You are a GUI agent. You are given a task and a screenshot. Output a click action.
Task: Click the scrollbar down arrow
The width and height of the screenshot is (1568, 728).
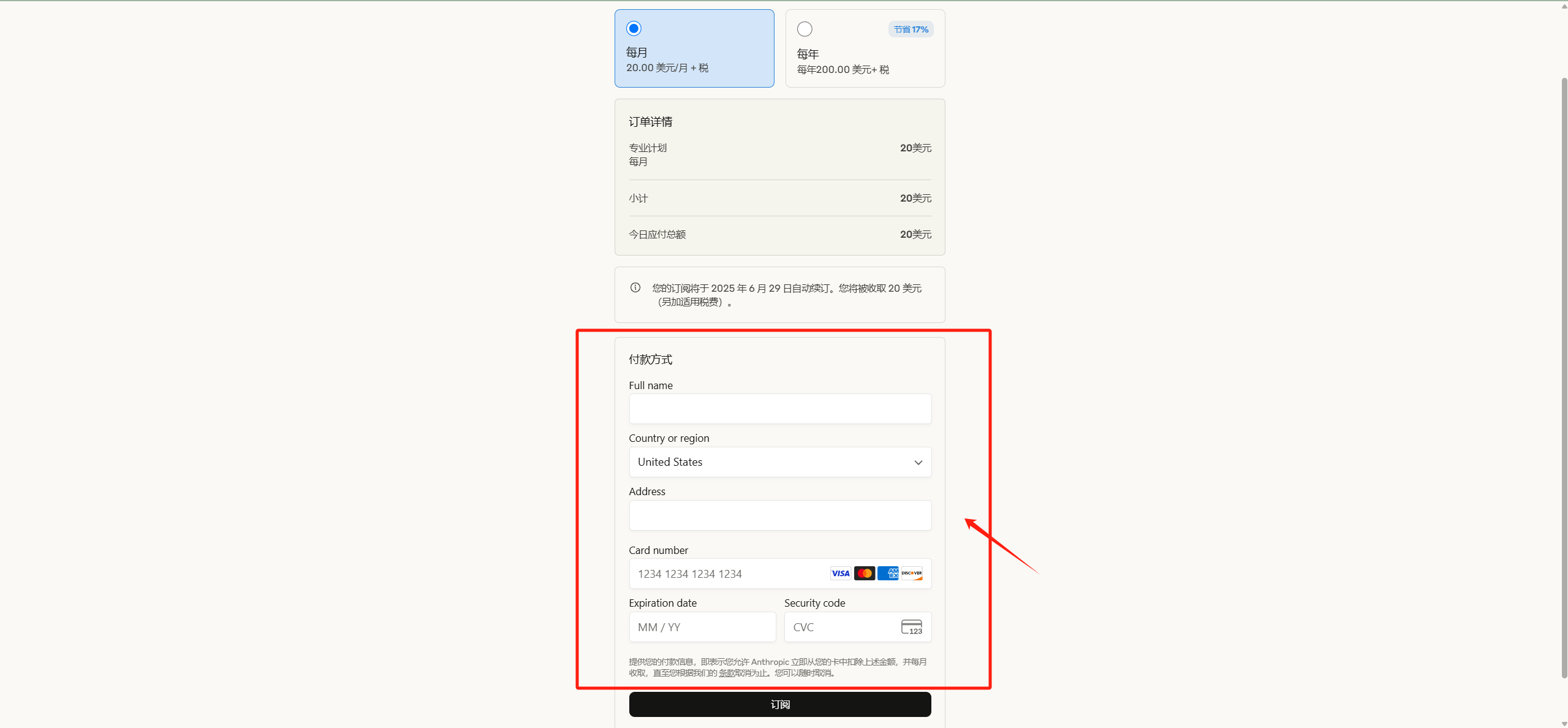(x=1564, y=724)
